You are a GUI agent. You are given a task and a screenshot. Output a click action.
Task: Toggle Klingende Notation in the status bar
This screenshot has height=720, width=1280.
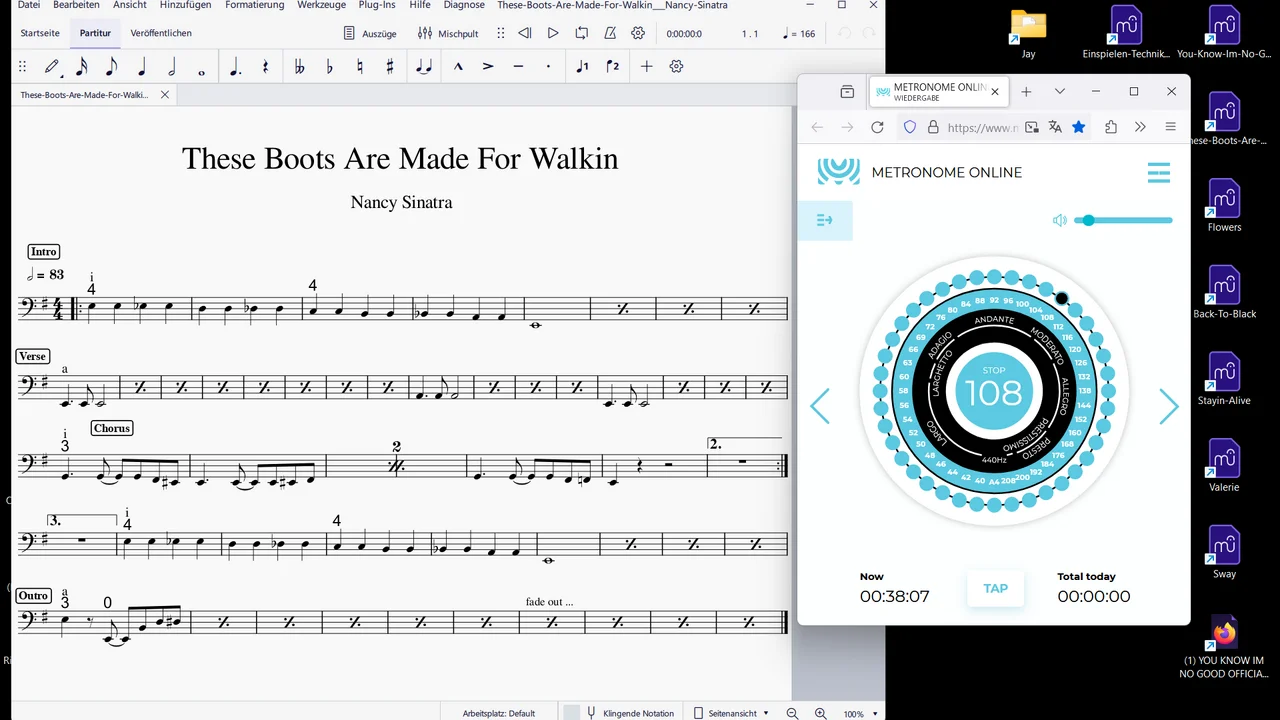point(630,713)
